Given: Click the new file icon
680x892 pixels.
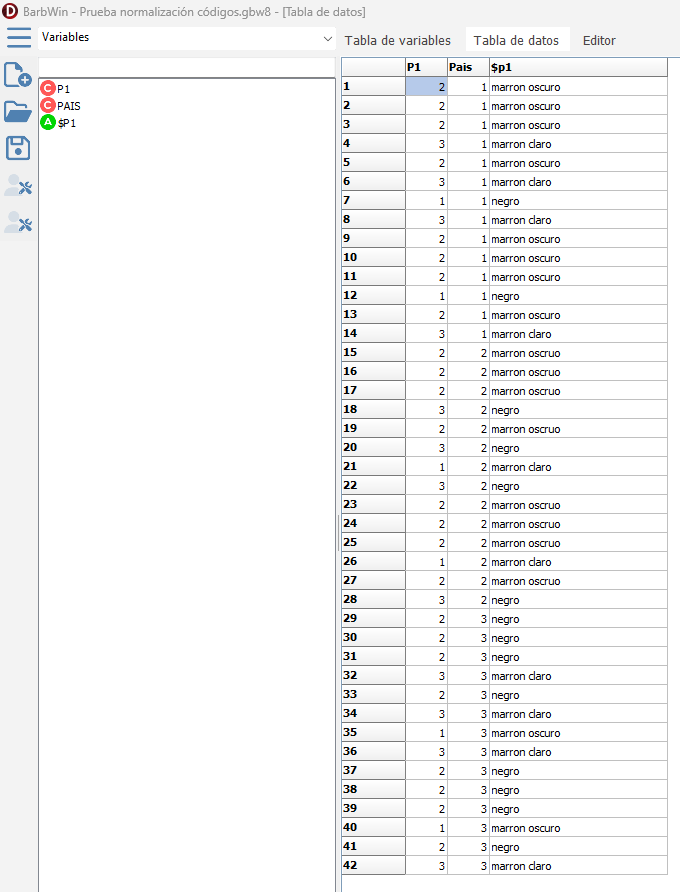Looking at the screenshot, I should (18, 75).
